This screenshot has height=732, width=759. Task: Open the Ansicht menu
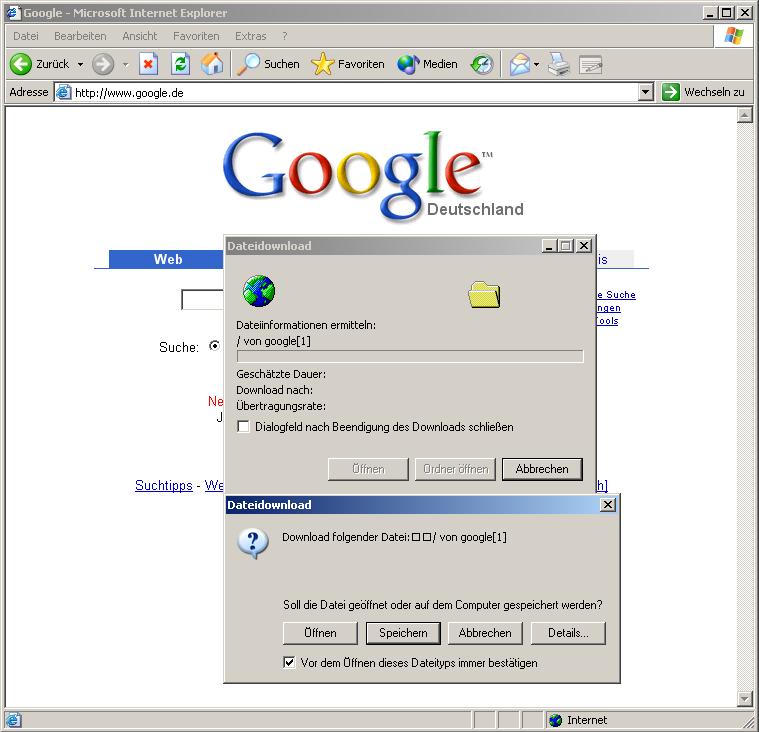point(139,36)
